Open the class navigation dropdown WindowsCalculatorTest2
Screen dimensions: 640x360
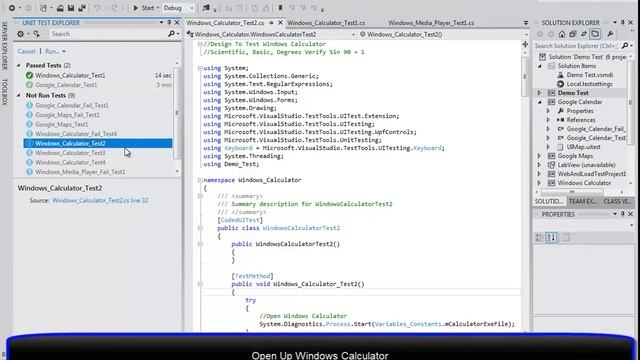[271, 35]
